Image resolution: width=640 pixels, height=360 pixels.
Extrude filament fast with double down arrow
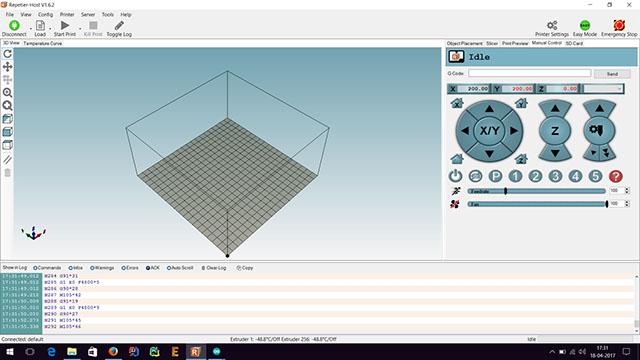coord(607,153)
